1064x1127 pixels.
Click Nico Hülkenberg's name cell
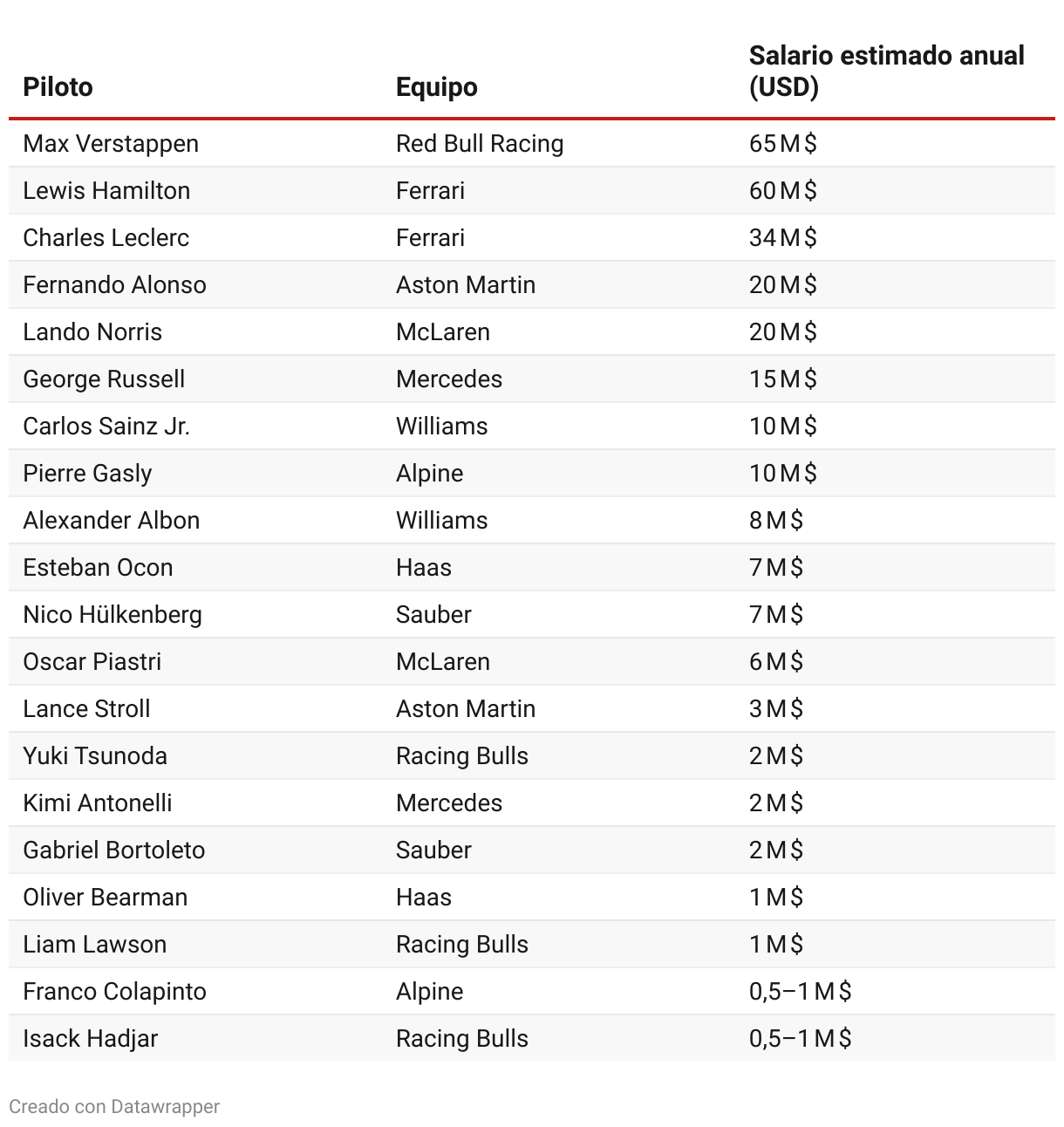tap(113, 615)
